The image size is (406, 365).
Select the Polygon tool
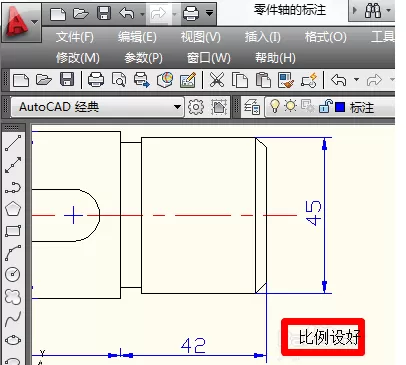tap(13, 209)
